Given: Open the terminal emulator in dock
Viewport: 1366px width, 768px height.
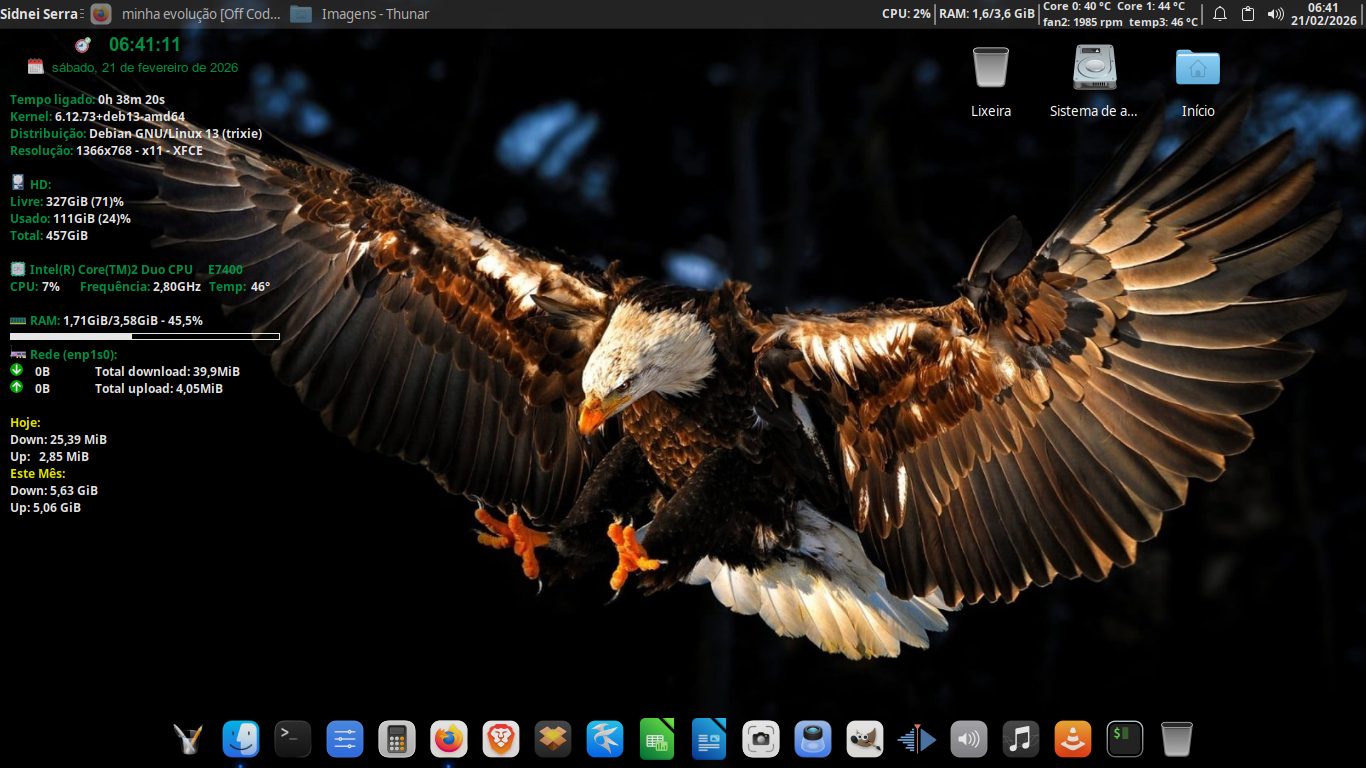Looking at the screenshot, I should 293,740.
